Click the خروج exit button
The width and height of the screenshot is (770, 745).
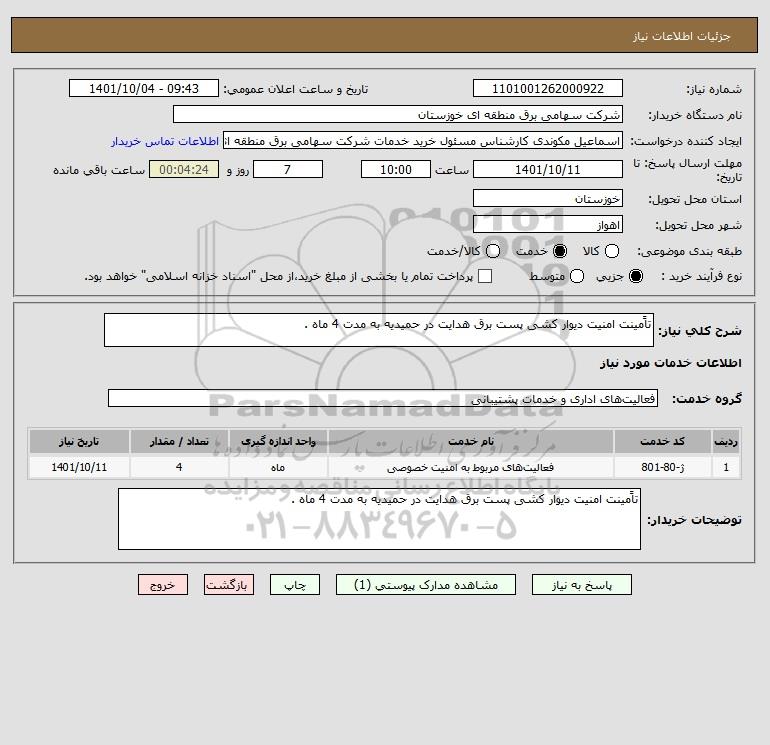tap(163, 585)
